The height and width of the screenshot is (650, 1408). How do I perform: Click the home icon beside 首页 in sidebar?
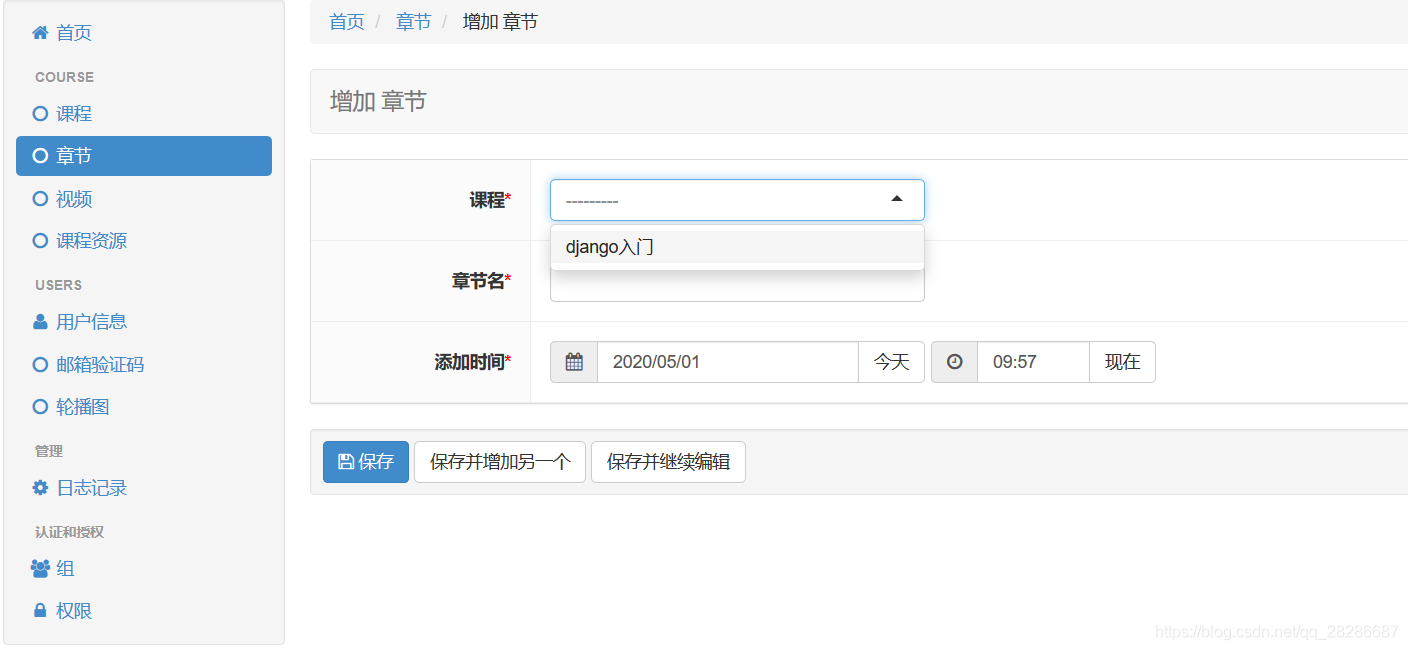point(40,33)
